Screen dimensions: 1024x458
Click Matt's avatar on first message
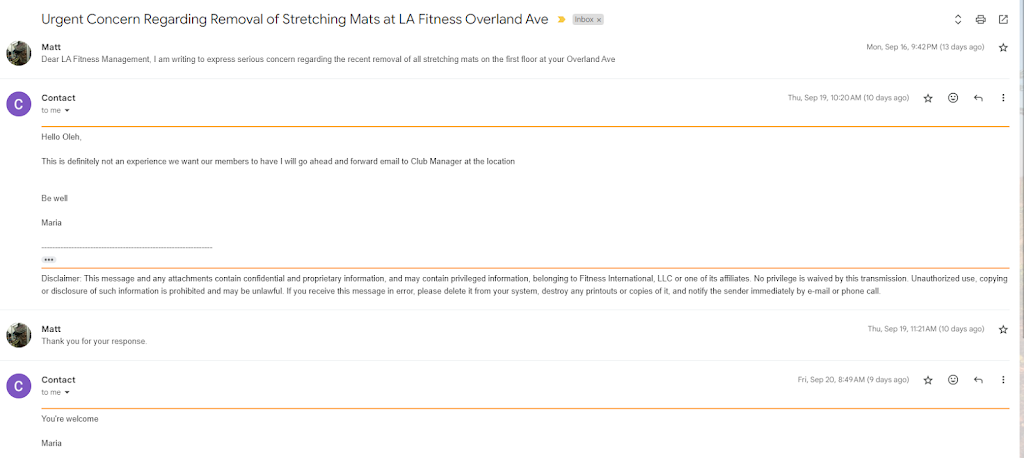click(x=19, y=53)
